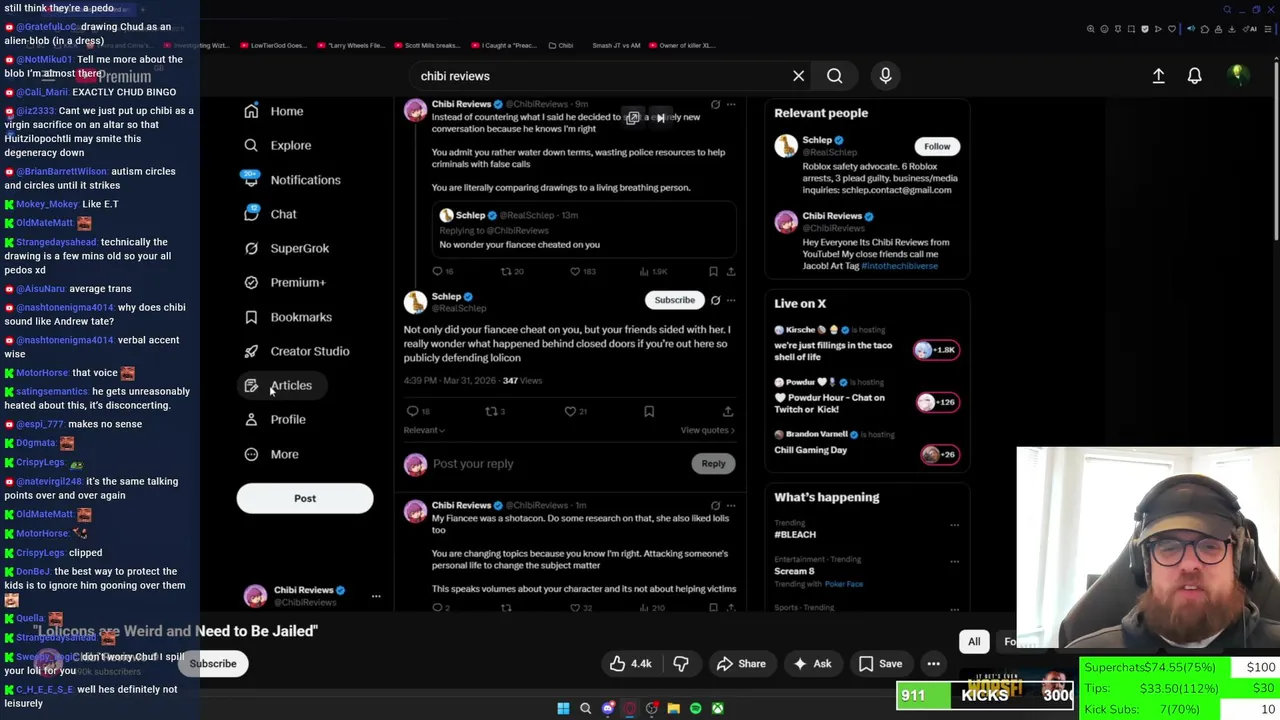Join Powdur Hour live space
Image resolution: width=1280 pixels, height=720 pixels.
click(x=937, y=402)
